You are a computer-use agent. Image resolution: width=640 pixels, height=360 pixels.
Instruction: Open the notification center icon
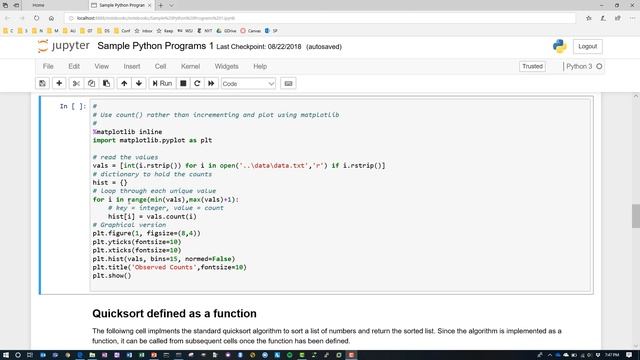pos(630,355)
